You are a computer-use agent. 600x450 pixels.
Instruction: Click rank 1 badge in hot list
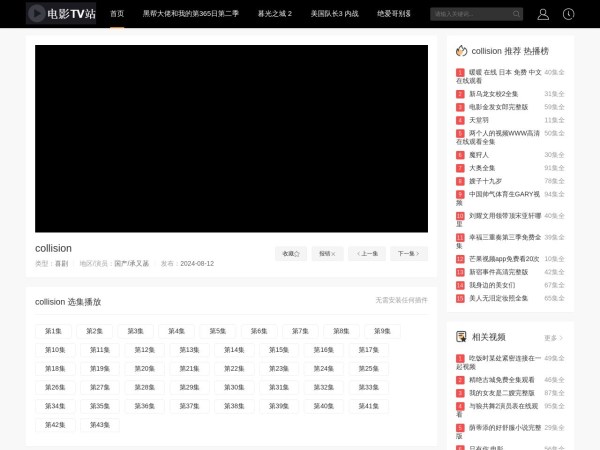coord(460,72)
